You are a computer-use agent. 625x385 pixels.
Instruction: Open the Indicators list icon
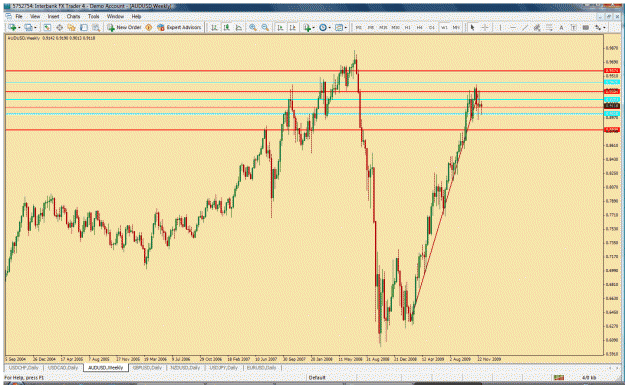pyautogui.click(x=307, y=28)
